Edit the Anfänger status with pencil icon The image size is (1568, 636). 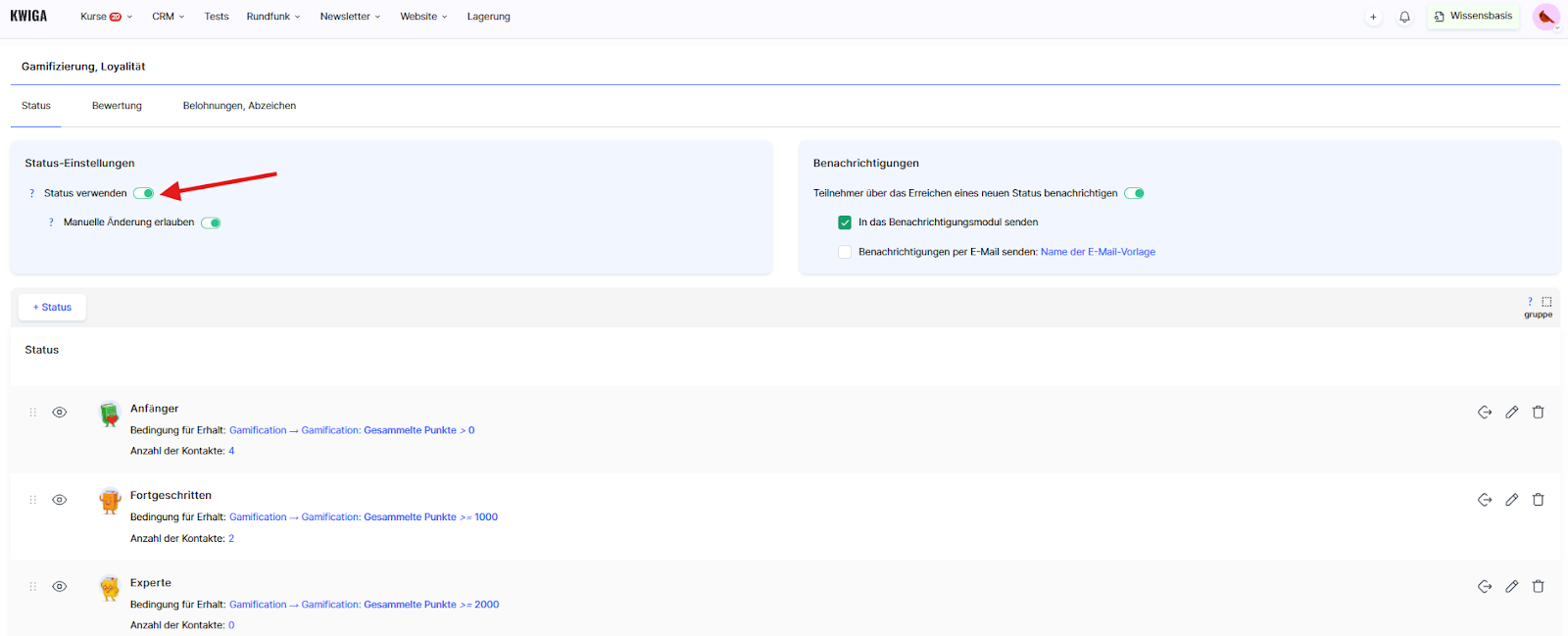point(1511,413)
